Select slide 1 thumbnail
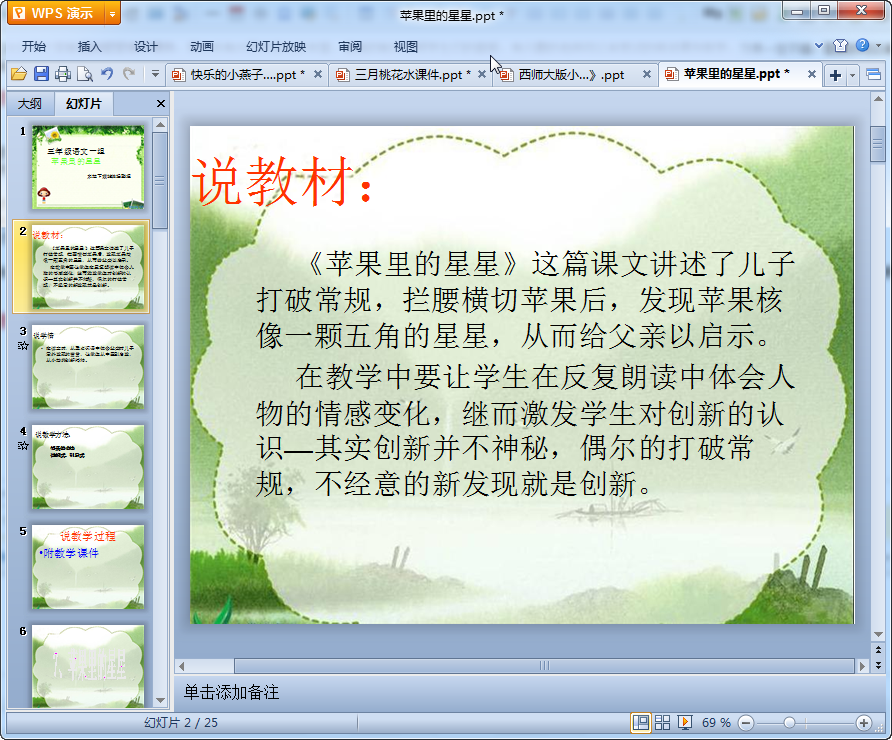This screenshot has height=740, width=892. 88,167
